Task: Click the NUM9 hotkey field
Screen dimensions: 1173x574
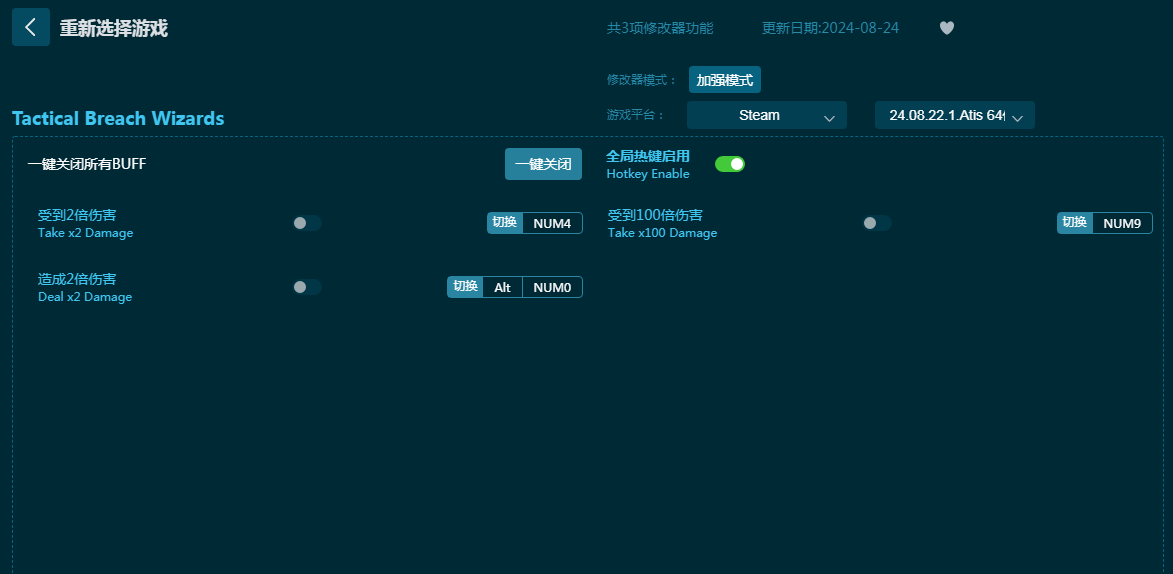Action: click(x=1122, y=223)
